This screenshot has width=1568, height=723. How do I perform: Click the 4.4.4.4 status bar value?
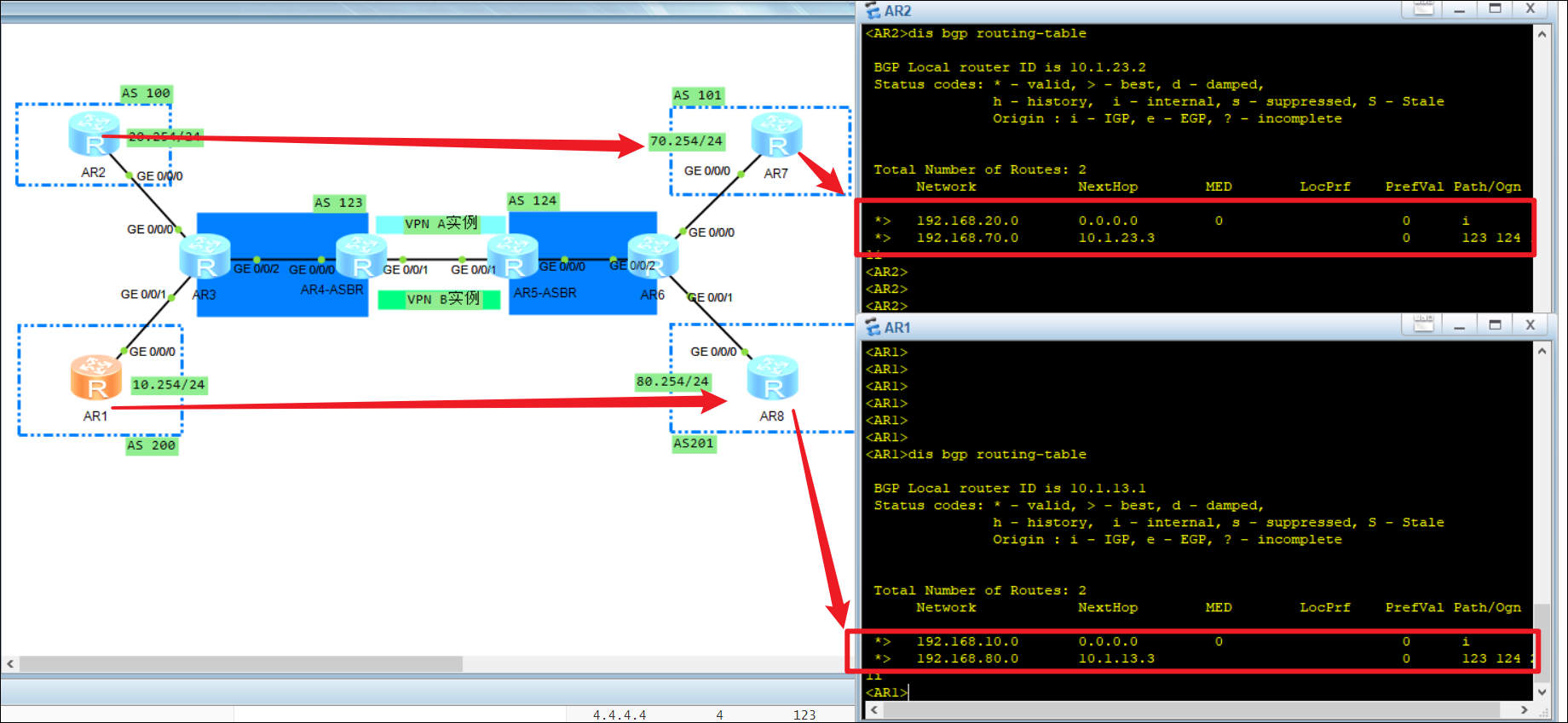[x=620, y=715]
